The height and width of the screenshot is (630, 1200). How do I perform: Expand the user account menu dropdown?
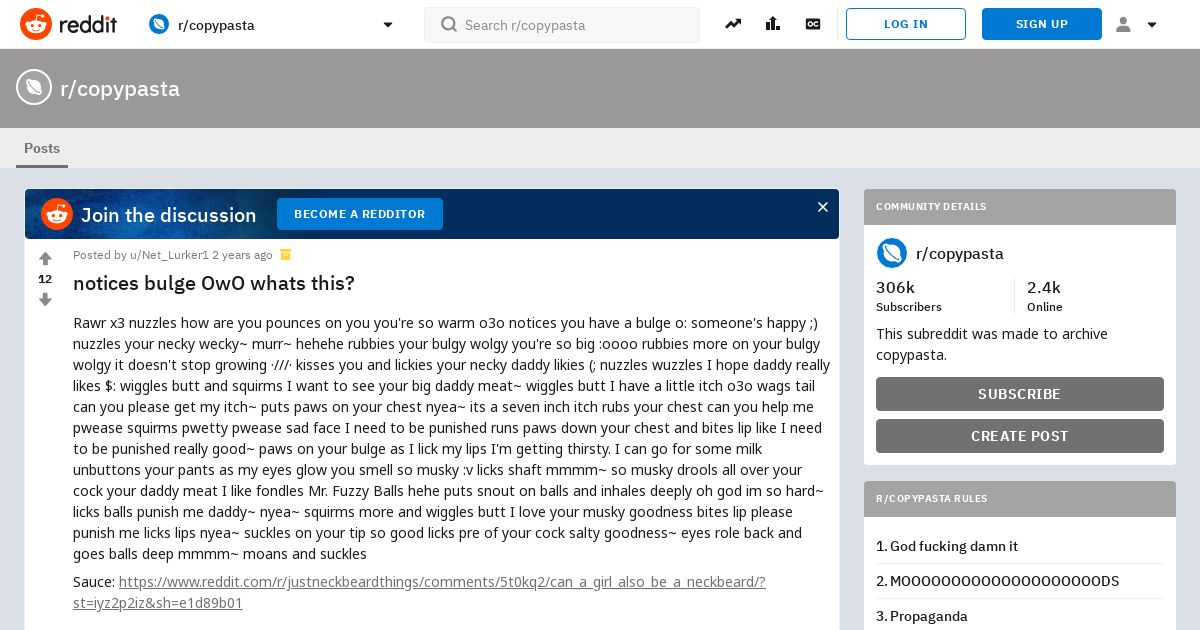pos(1136,24)
